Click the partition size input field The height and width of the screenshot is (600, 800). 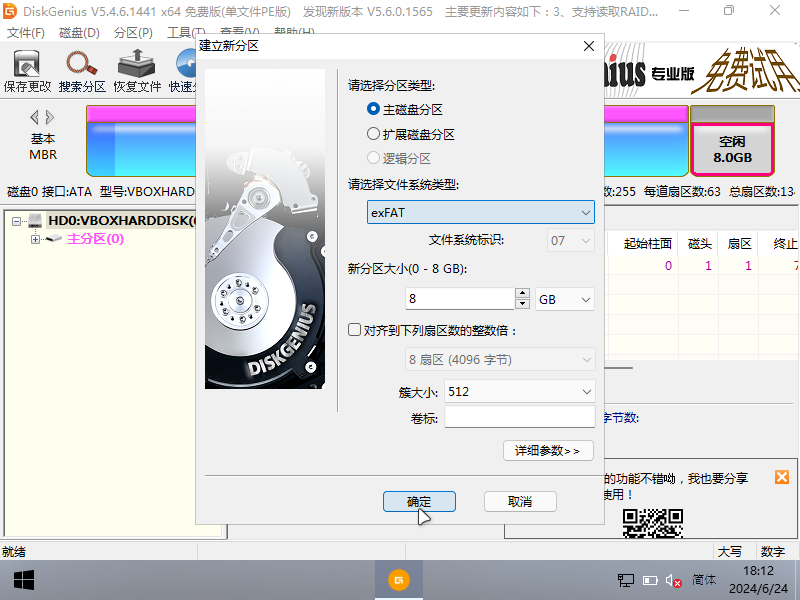[x=460, y=299]
